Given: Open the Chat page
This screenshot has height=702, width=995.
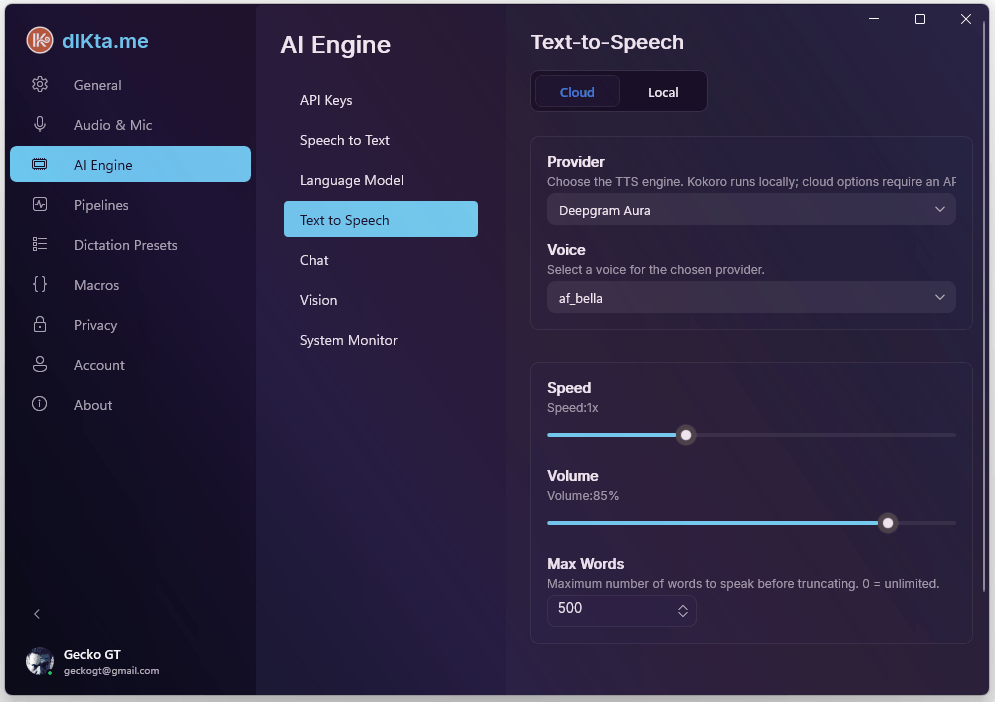Looking at the screenshot, I should point(381,260).
